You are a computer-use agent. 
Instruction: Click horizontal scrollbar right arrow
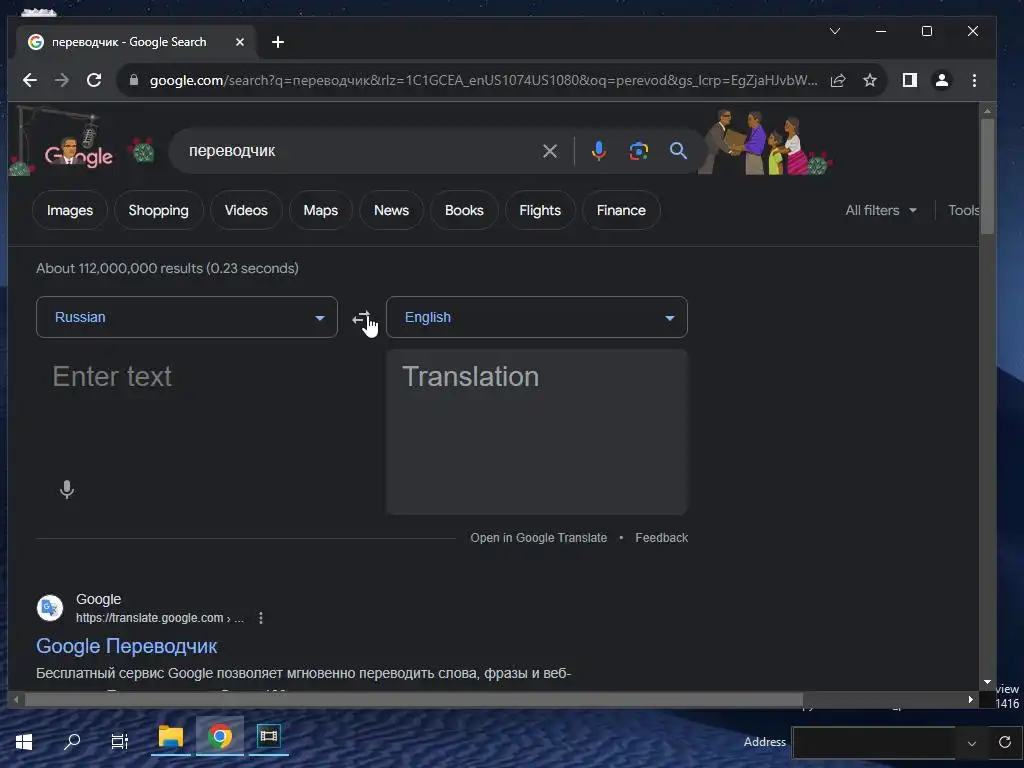tap(970, 699)
